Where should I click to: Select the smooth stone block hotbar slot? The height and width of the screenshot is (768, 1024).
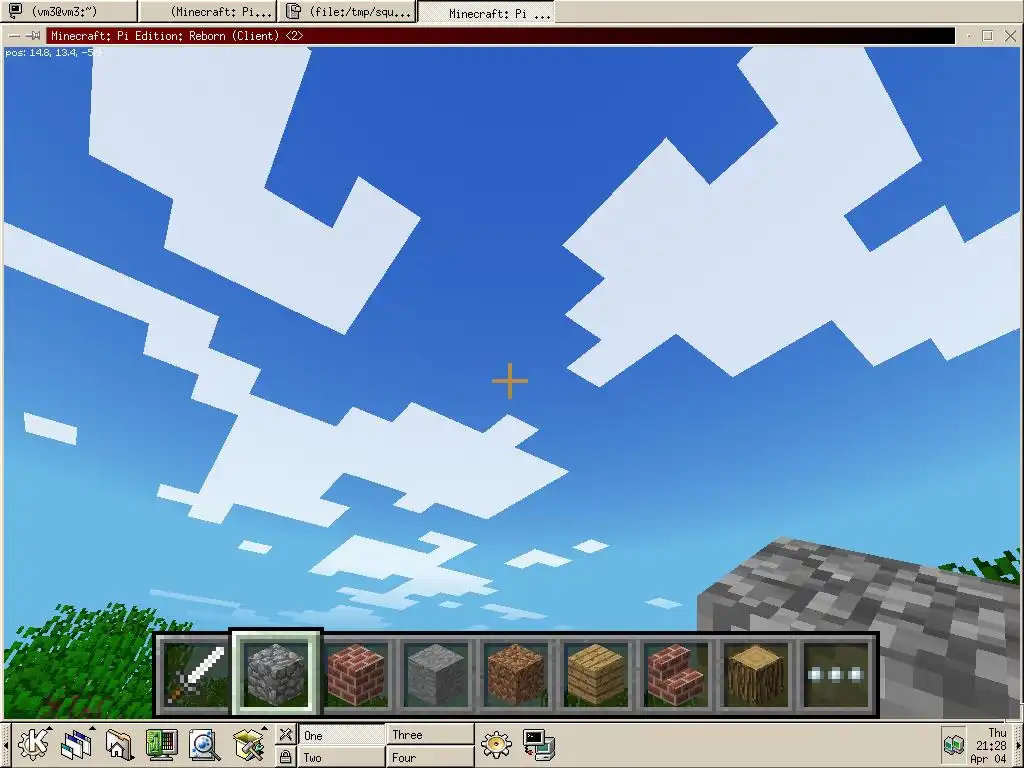[x=436, y=674]
